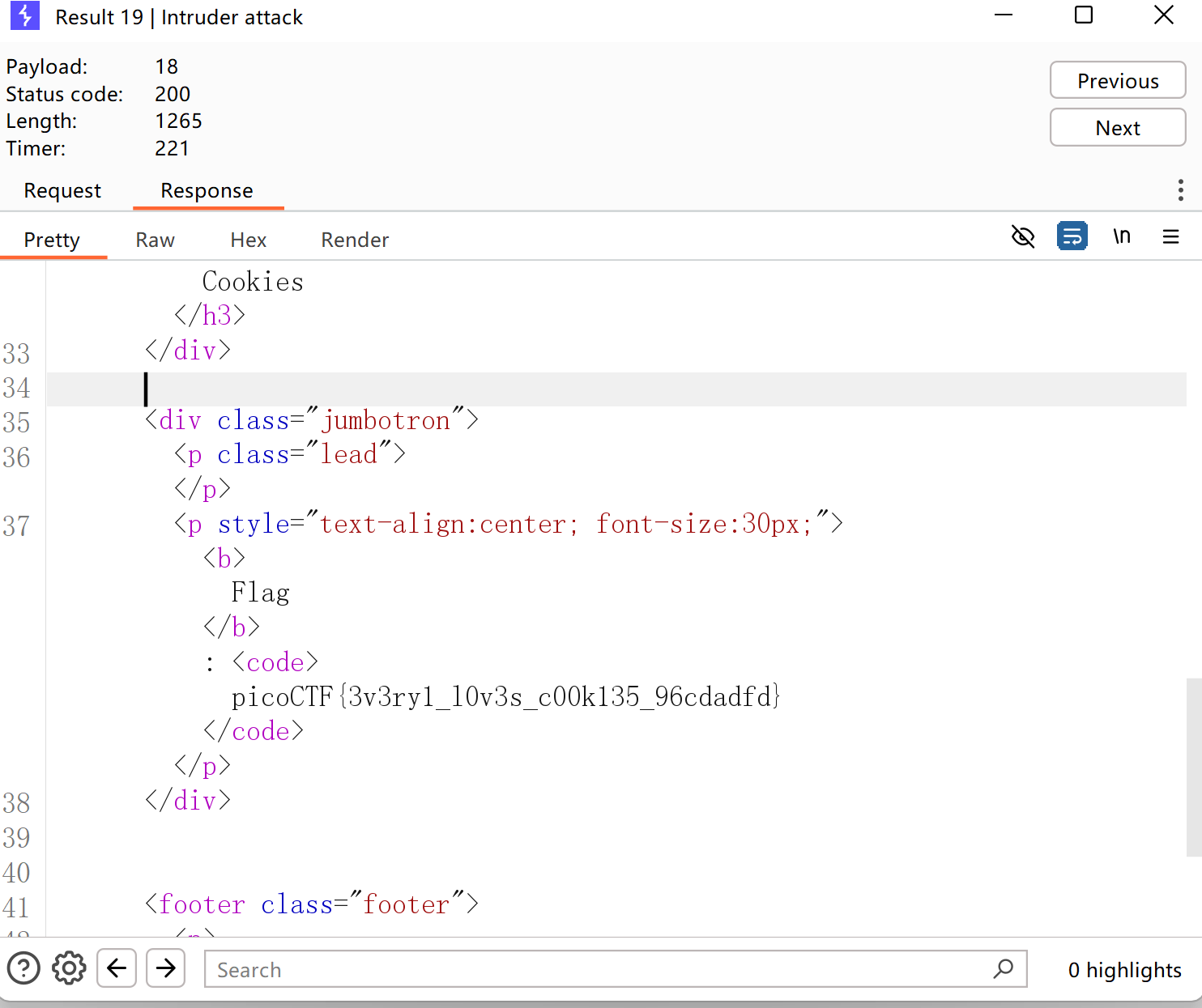1202x1008 pixels.
Task: Click the text-align:center style line
Action: coord(509,524)
